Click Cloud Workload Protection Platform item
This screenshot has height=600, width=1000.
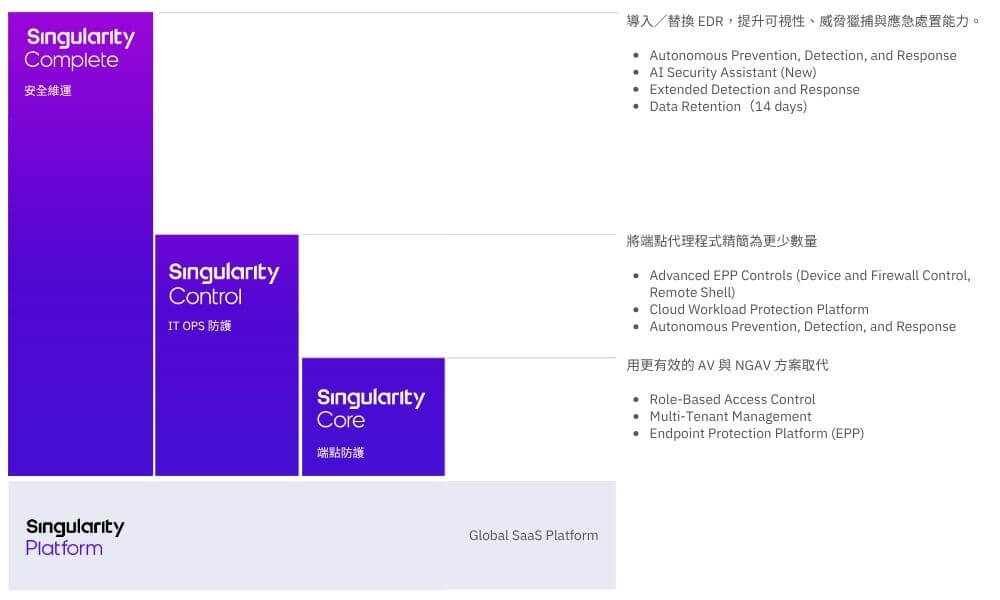tap(759, 310)
